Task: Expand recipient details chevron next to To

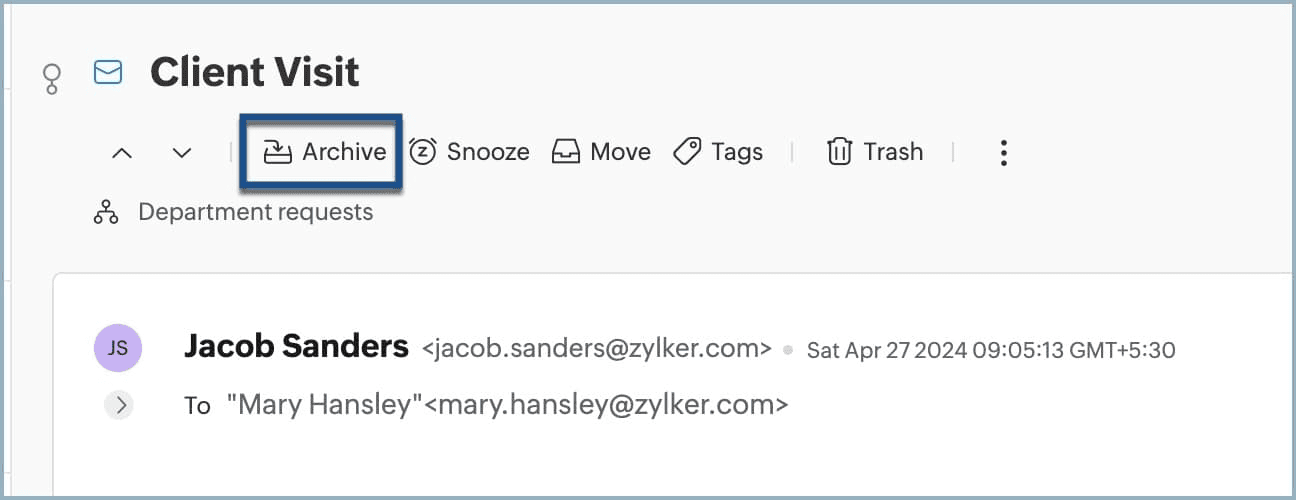Action: point(119,405)
